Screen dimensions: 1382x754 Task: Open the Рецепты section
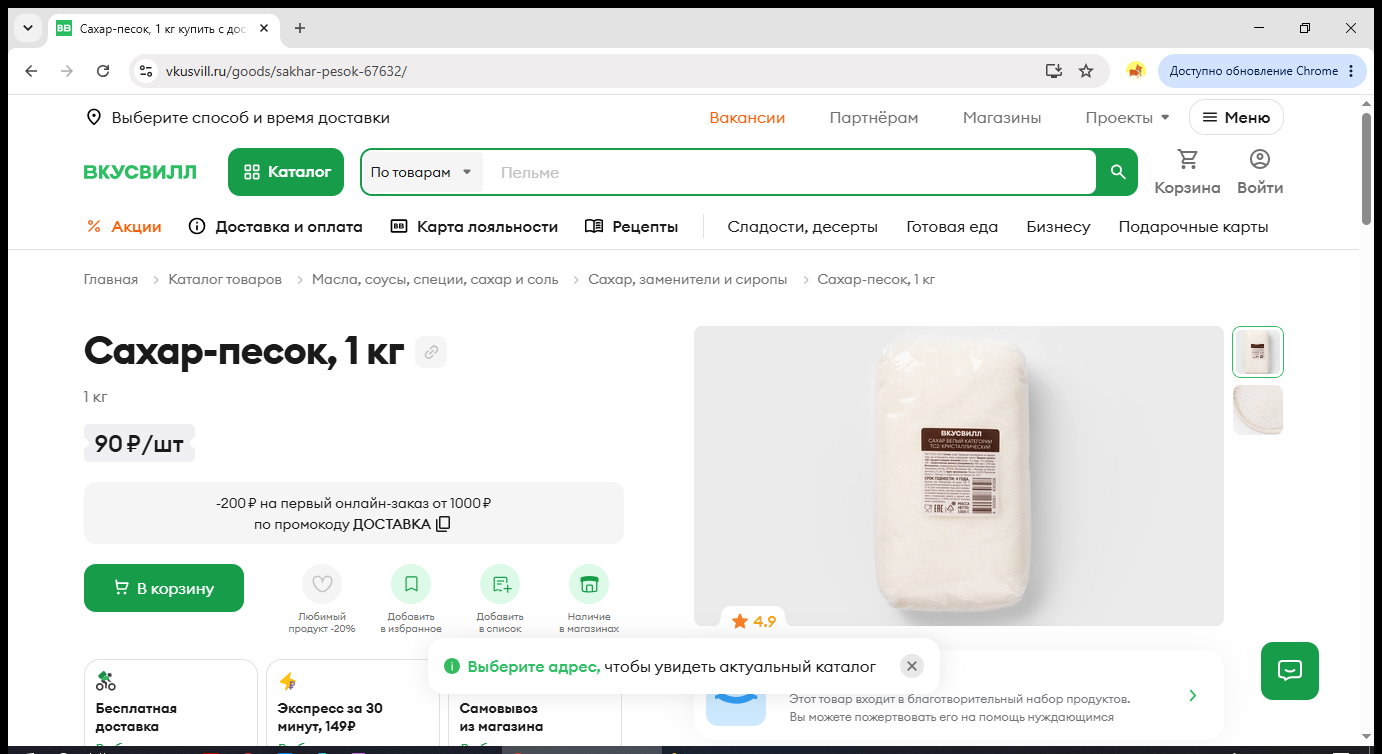(631, 227)
